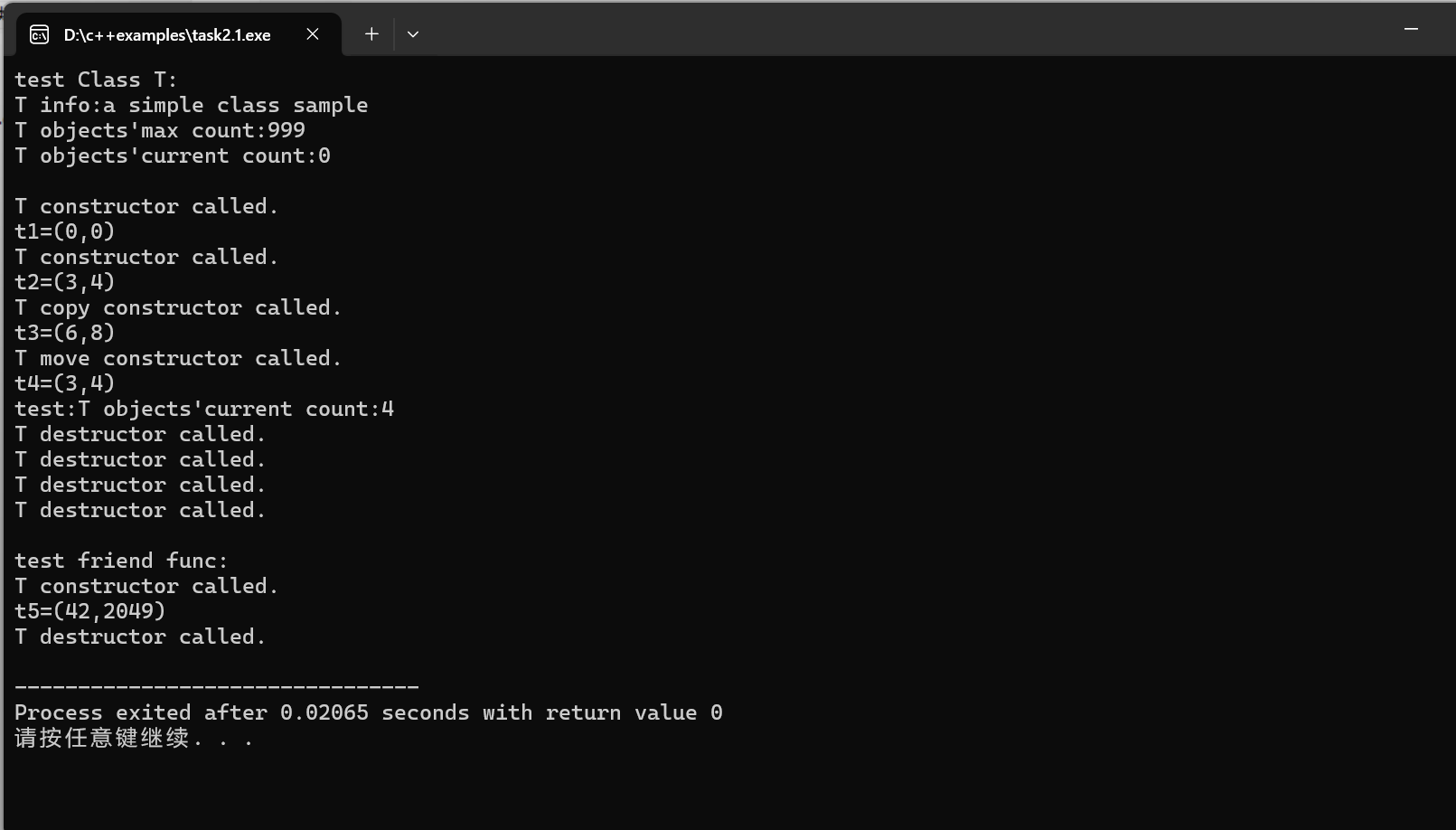The image size is (1456, 830).
Task: Click the 'T move constructor called.' line
Action: point(178,358)
